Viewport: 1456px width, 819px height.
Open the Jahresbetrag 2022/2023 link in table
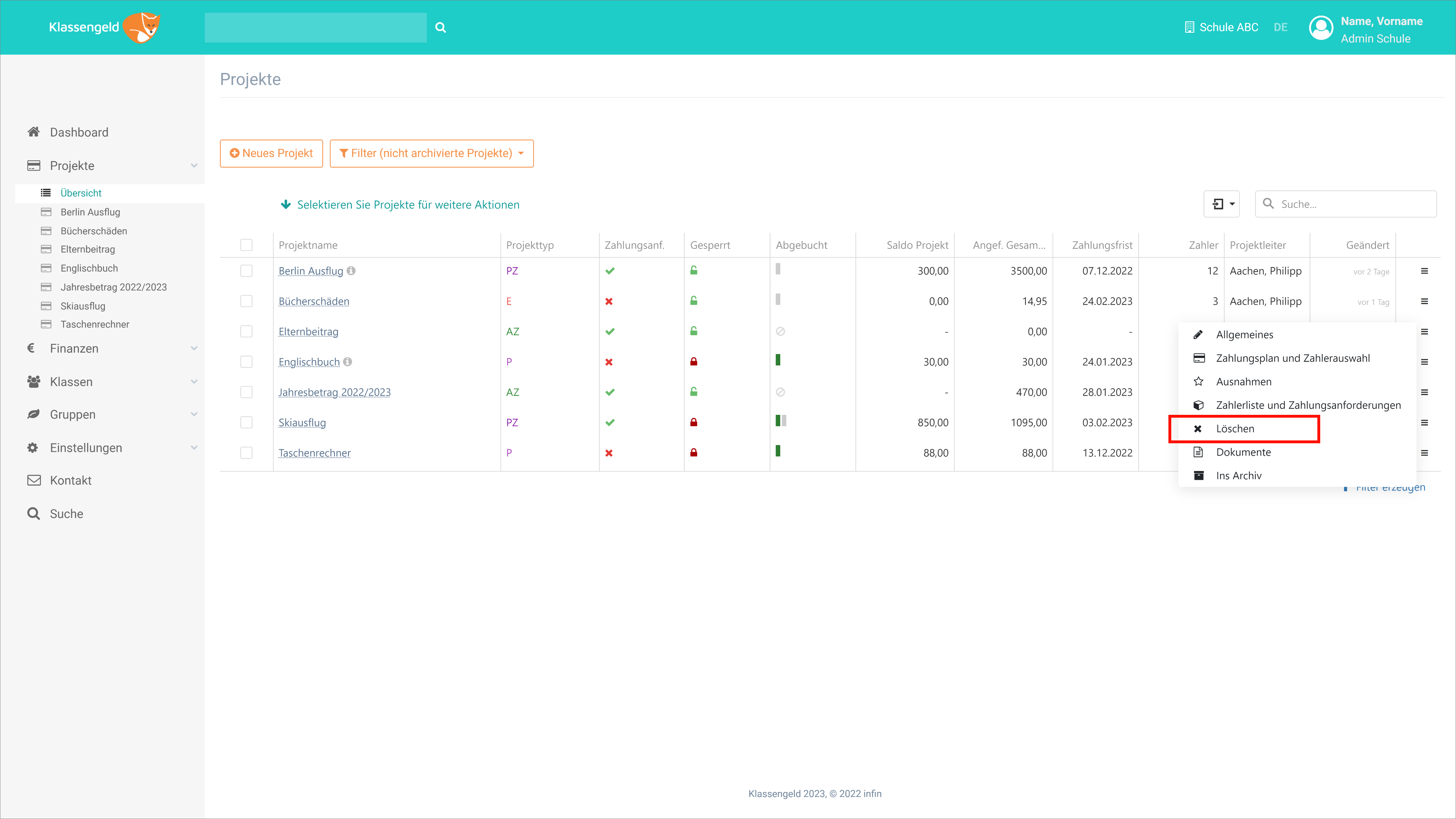point(334,392)
